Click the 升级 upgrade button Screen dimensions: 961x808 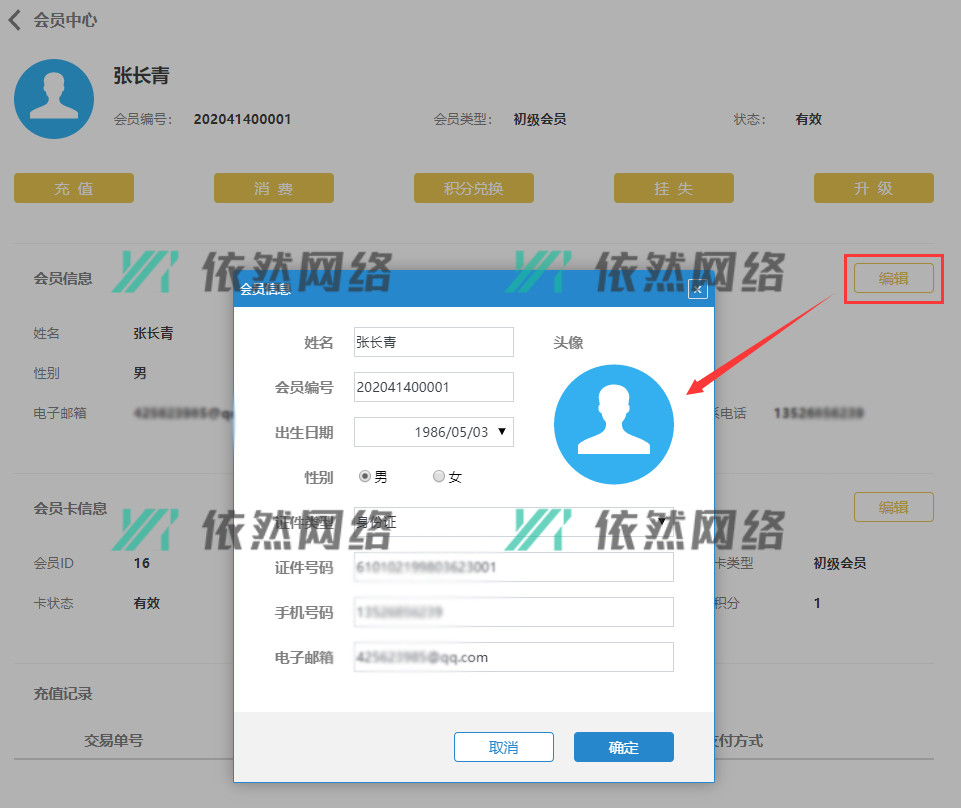tap(873, 188)
